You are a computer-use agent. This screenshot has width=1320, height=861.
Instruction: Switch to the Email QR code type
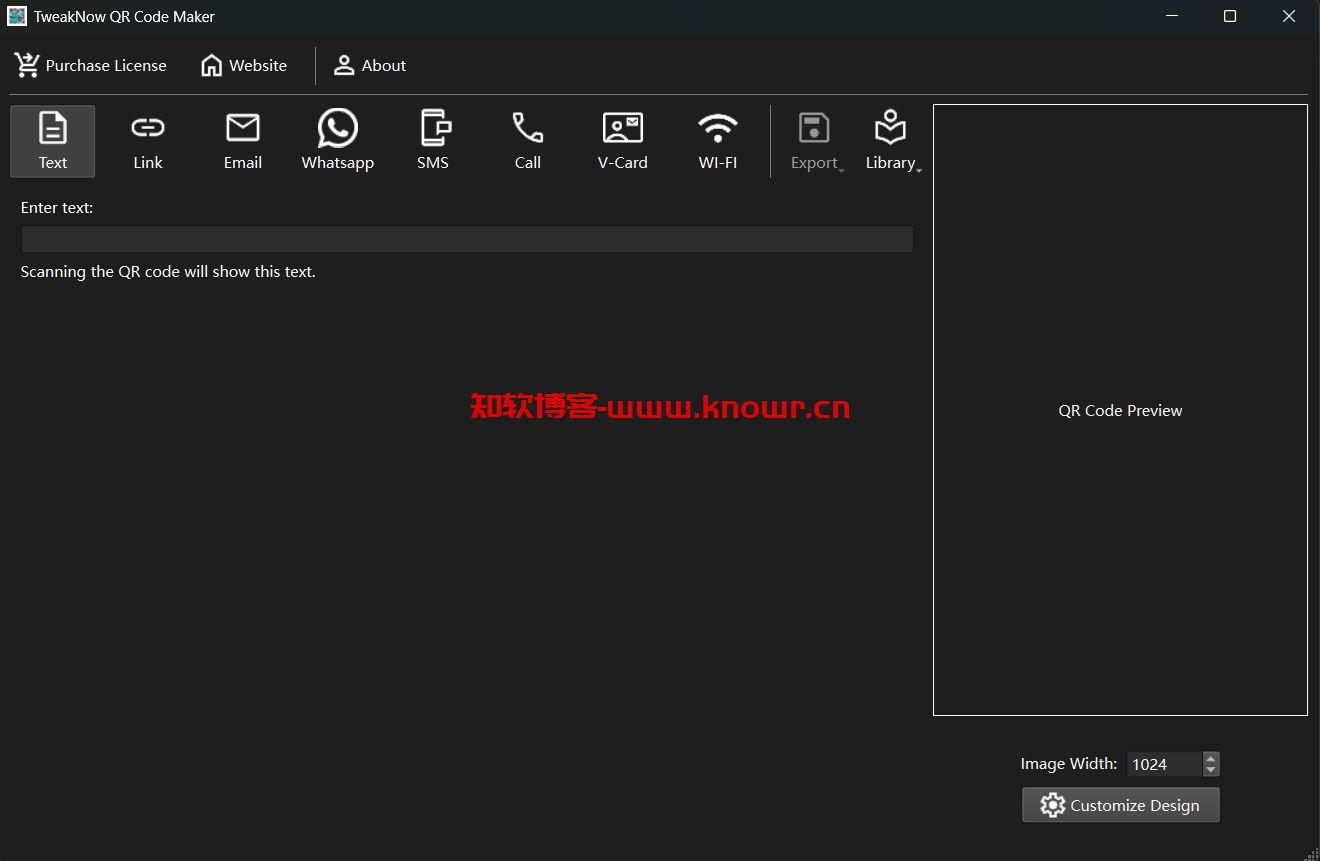(243, 141)
